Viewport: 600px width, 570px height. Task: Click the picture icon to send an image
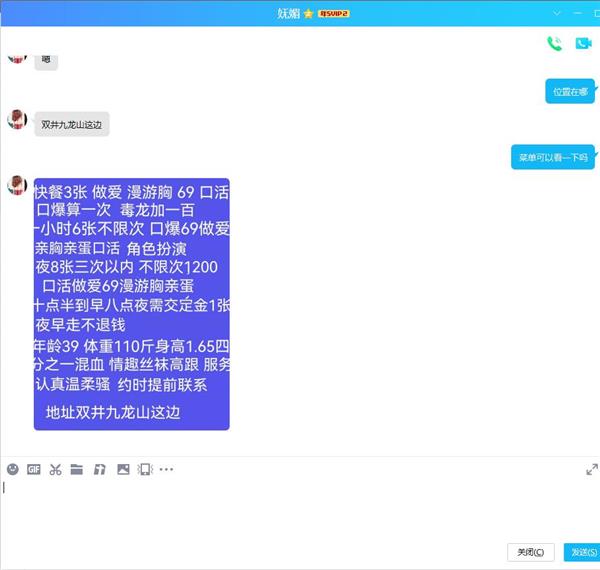(x=123, y=469)
